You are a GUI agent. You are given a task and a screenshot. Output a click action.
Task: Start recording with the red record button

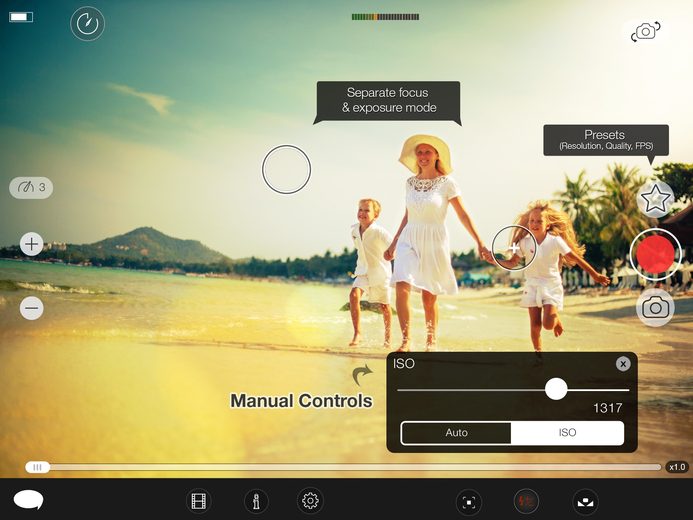[655, 254]
